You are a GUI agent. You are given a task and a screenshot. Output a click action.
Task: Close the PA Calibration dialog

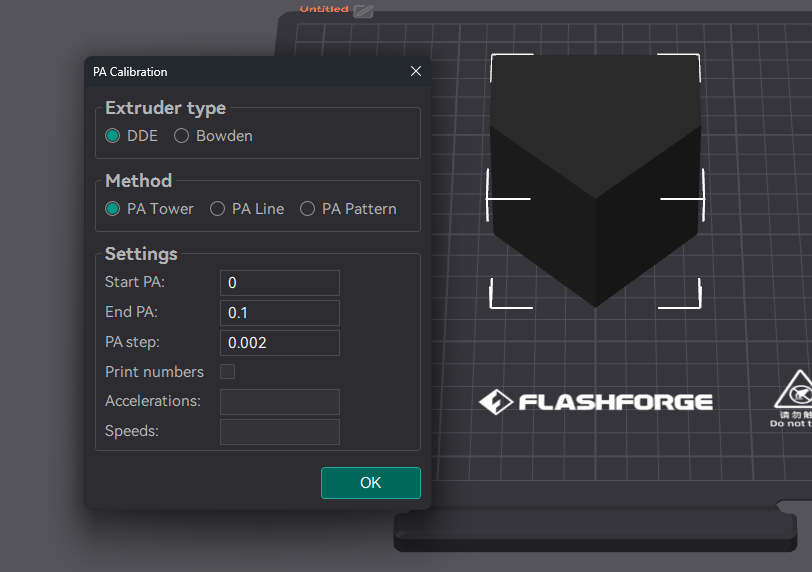coord(416,71)
